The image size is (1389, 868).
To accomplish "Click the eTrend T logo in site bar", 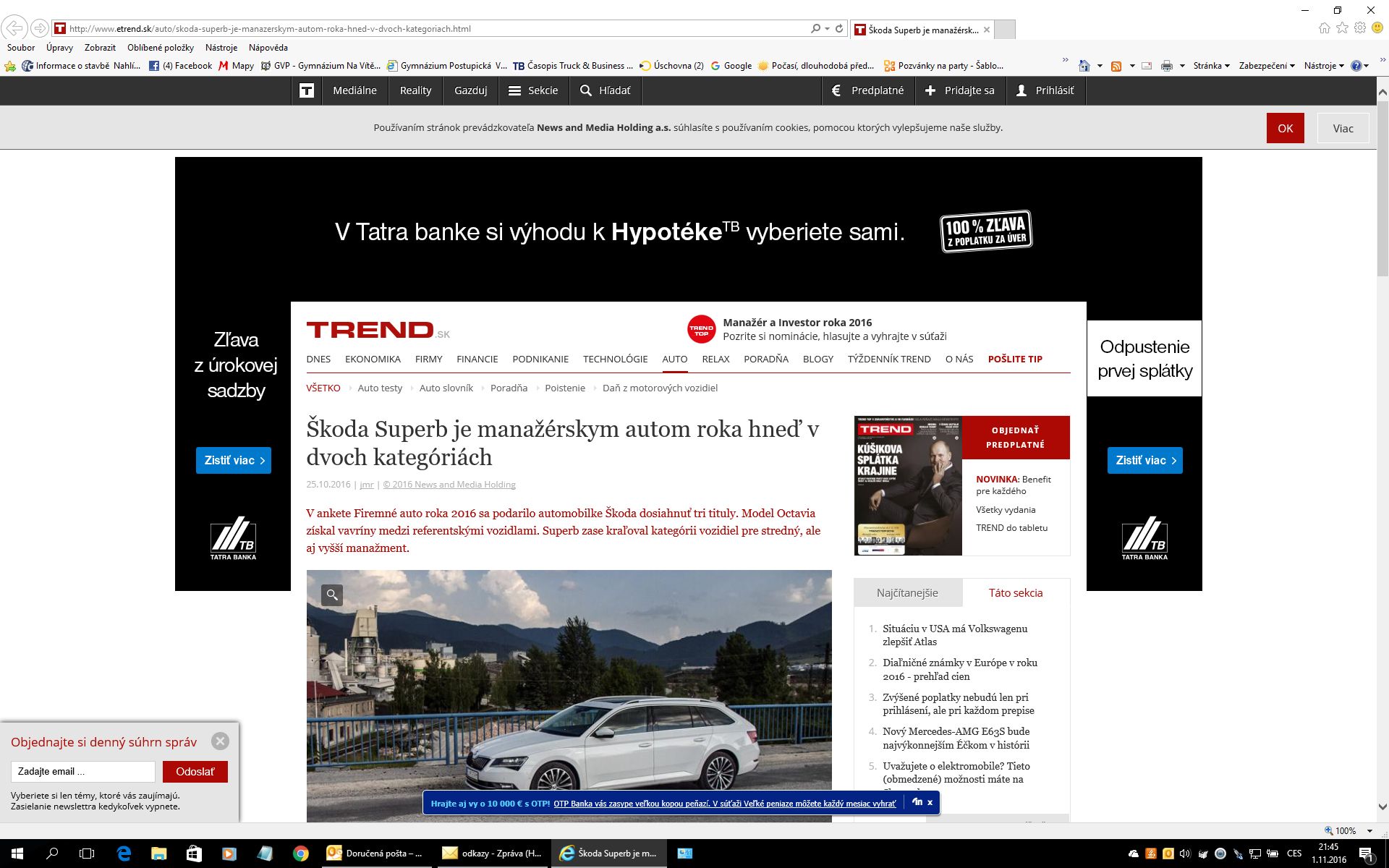I will coord(307,90).
